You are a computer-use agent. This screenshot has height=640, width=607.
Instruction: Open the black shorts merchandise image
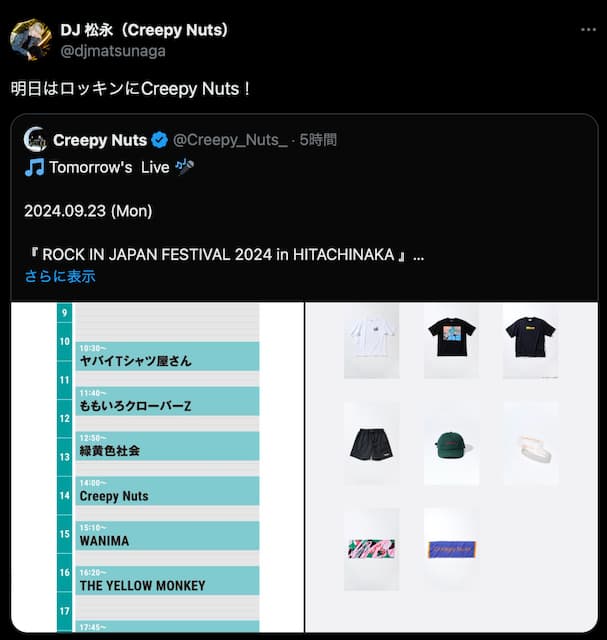(x=371, y=443)
